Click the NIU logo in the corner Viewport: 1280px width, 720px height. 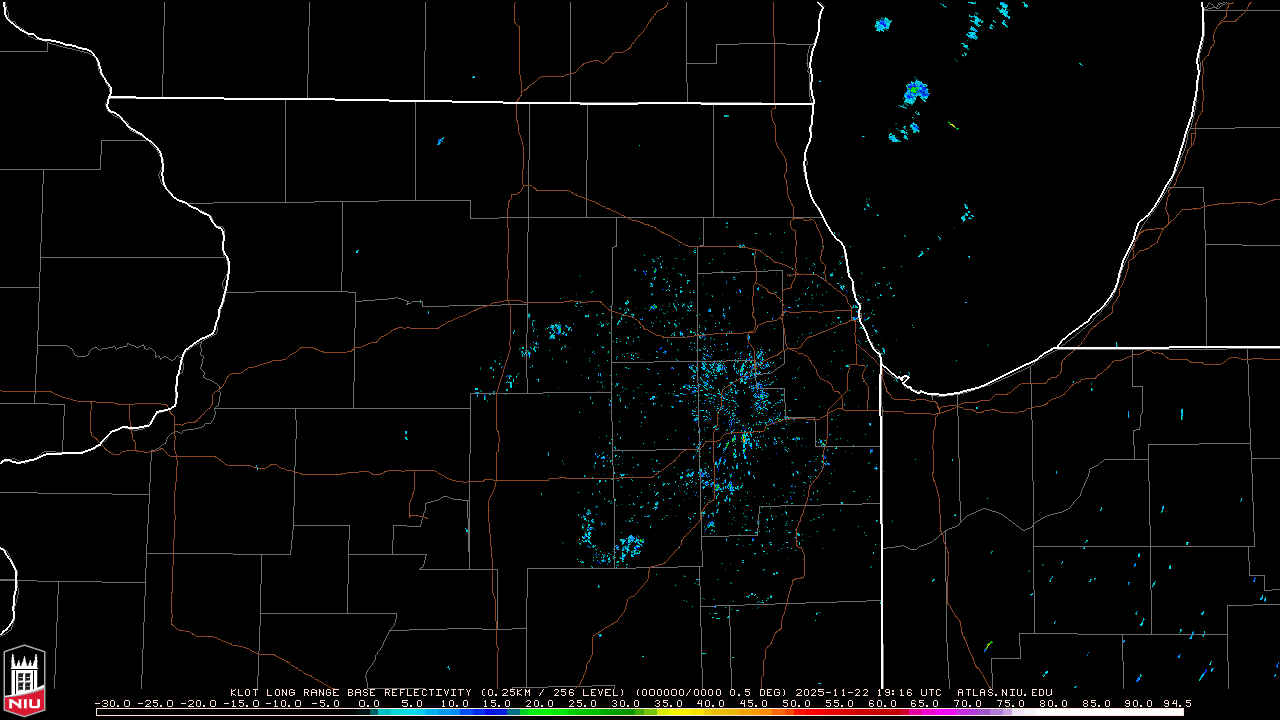tap(24, 682)
